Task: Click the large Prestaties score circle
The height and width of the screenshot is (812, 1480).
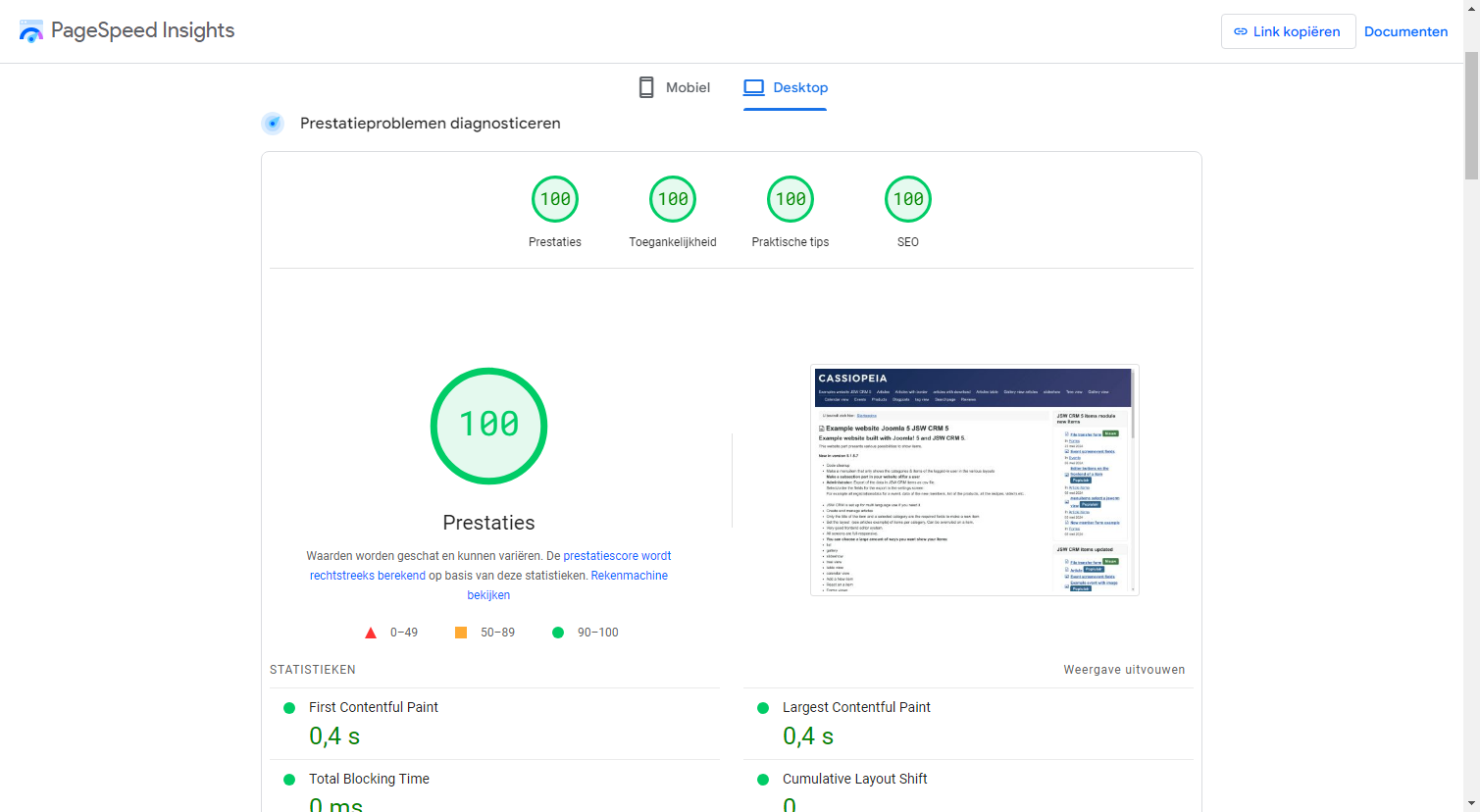Action: [488, 426]
